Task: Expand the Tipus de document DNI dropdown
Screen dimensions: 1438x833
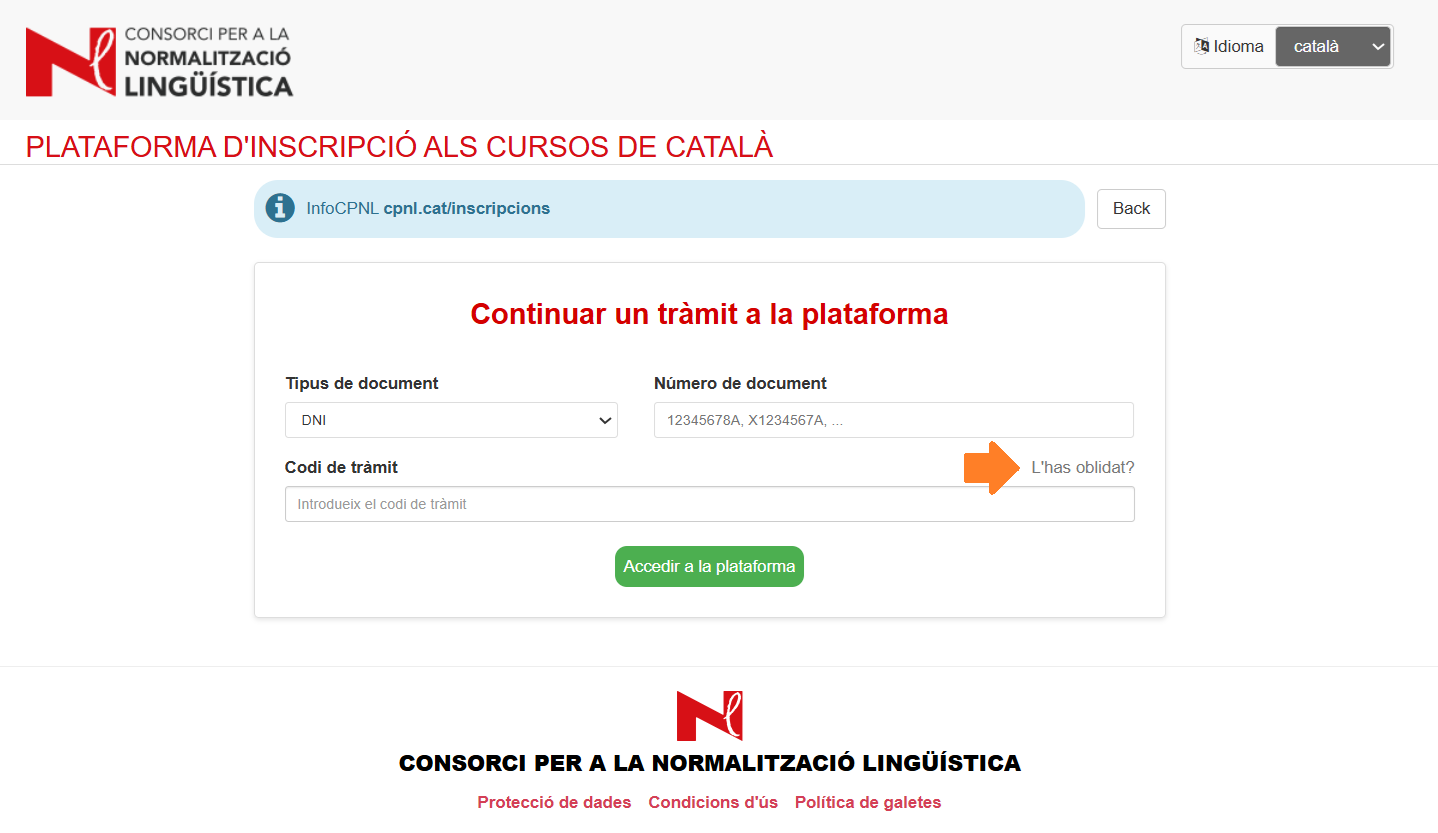Action: click(450, 420)
